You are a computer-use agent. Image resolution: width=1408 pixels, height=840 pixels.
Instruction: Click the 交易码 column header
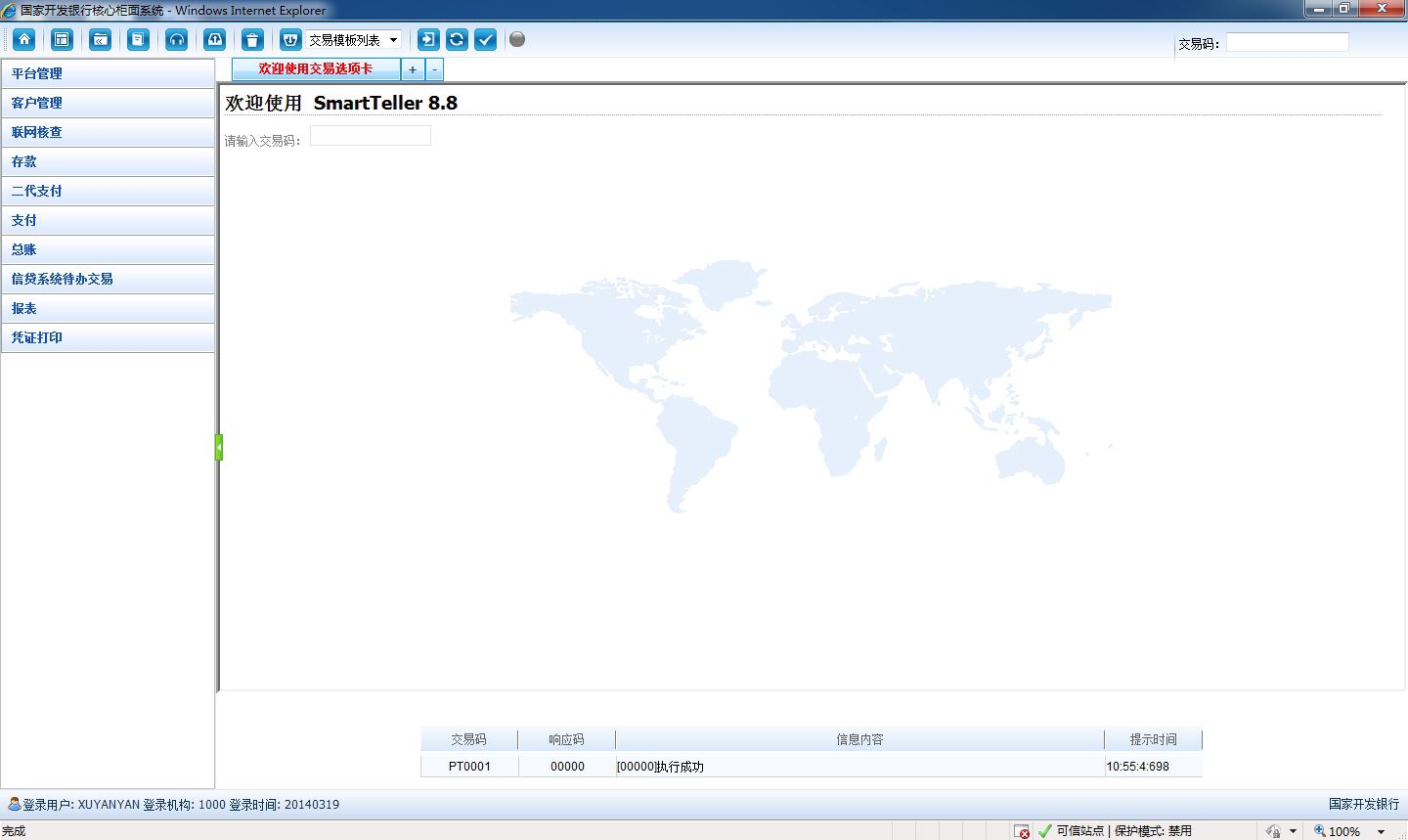[469, 739]
